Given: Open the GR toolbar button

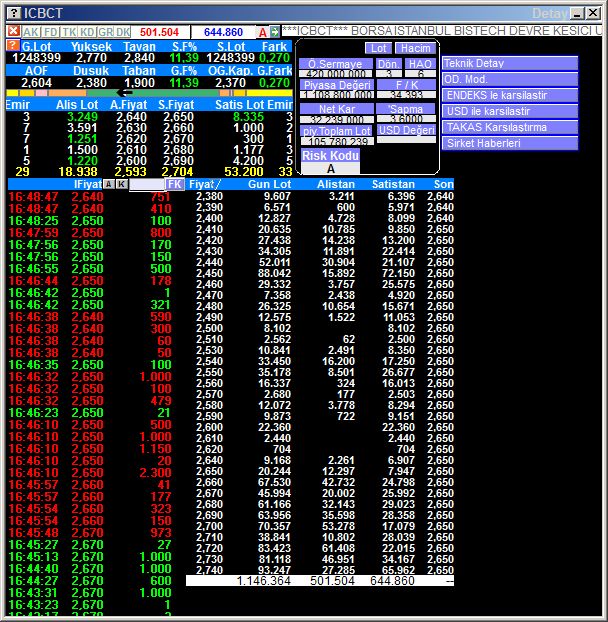Looking at the screenshot, I should [106, 32].
